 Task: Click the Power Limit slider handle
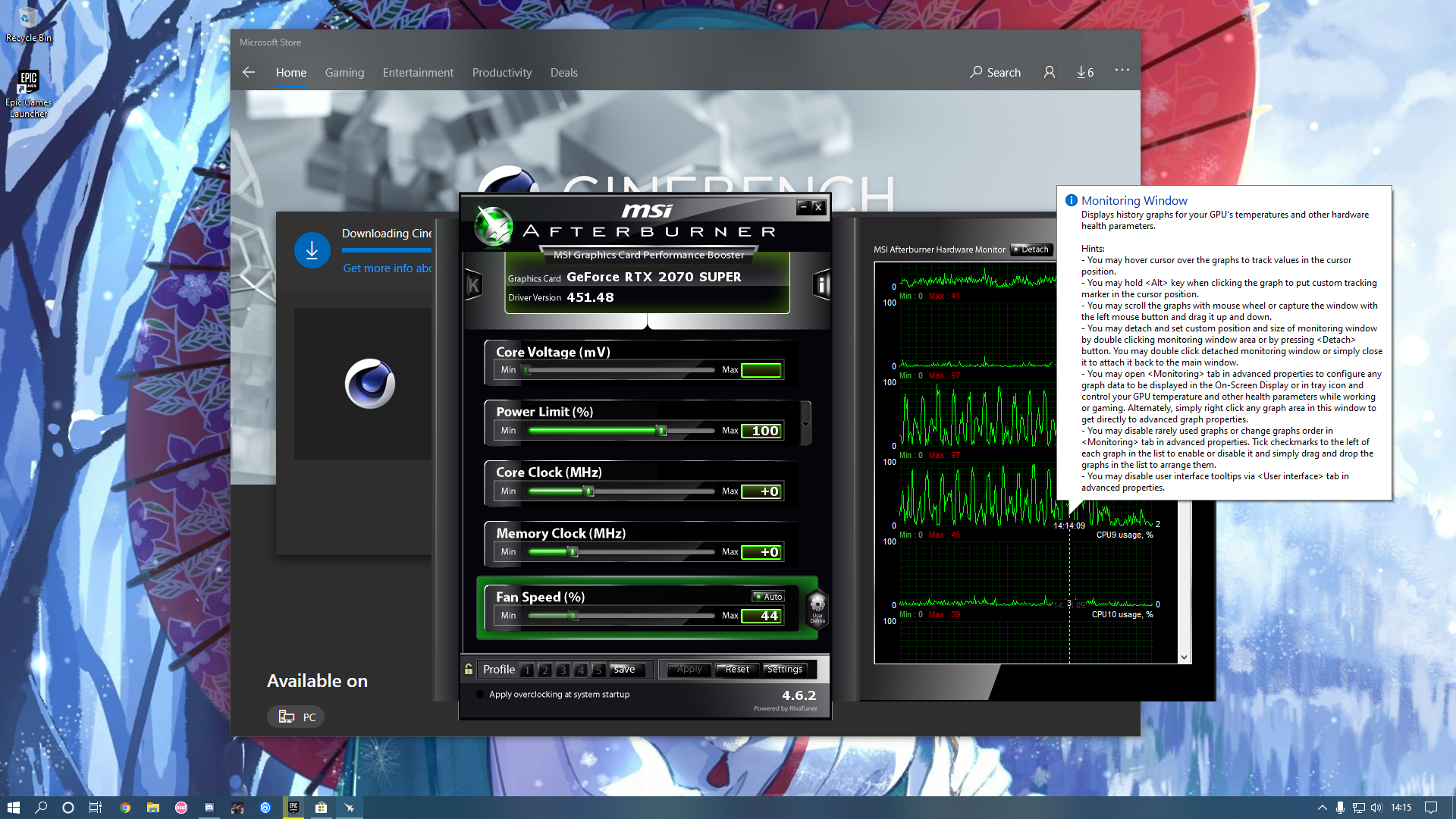click(x=662, y=431)
